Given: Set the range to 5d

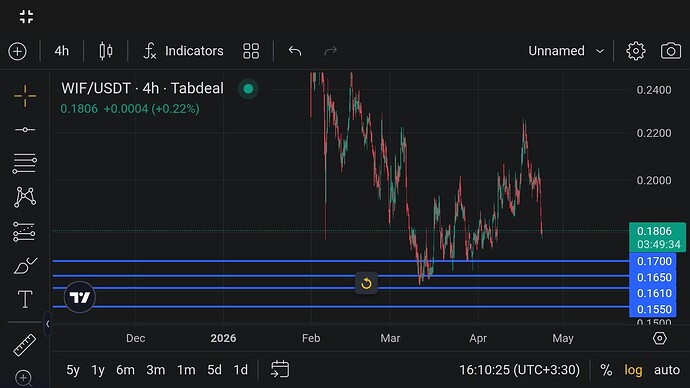Looking at the screenshot, I should [x=215, y=370].
